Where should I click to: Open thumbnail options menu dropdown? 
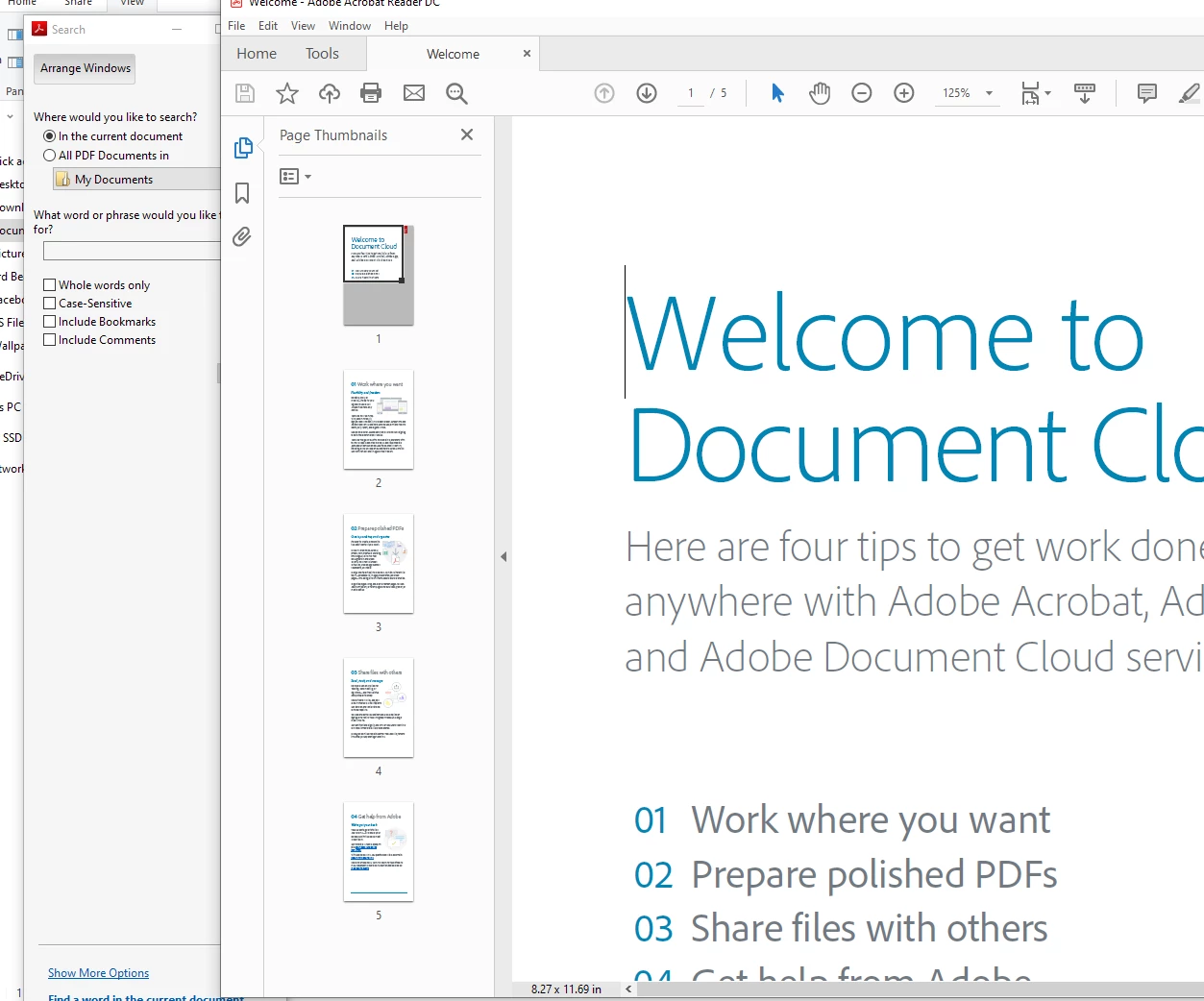pos(295,177)
